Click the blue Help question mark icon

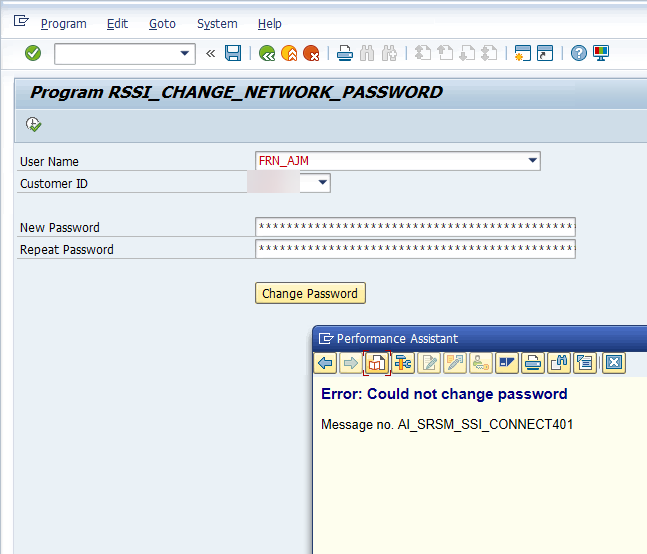579,53
